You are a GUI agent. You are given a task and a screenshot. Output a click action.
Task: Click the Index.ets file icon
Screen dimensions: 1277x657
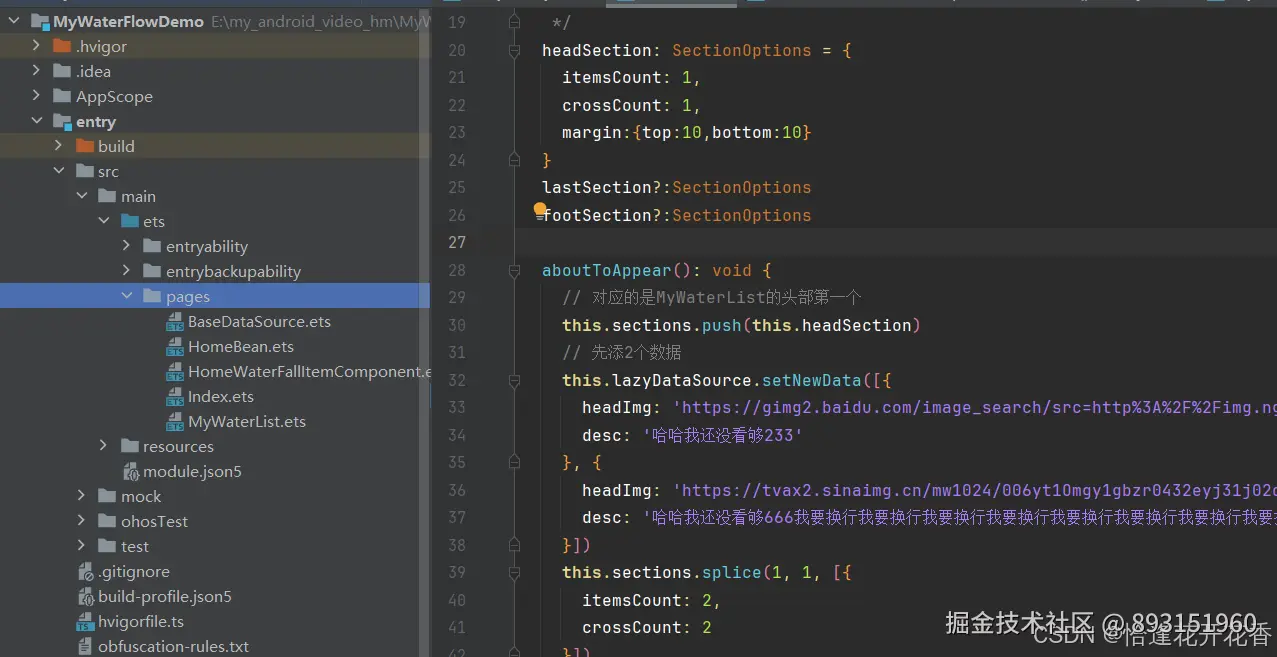[174, 397]
